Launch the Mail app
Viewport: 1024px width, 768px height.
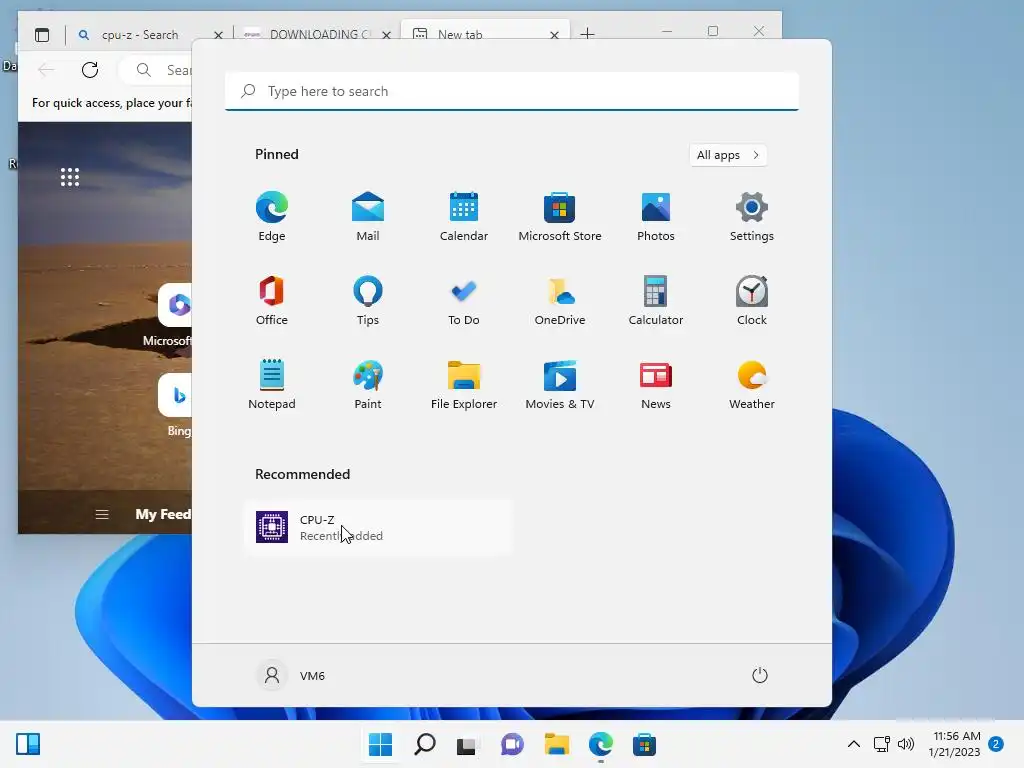point(368,216)
